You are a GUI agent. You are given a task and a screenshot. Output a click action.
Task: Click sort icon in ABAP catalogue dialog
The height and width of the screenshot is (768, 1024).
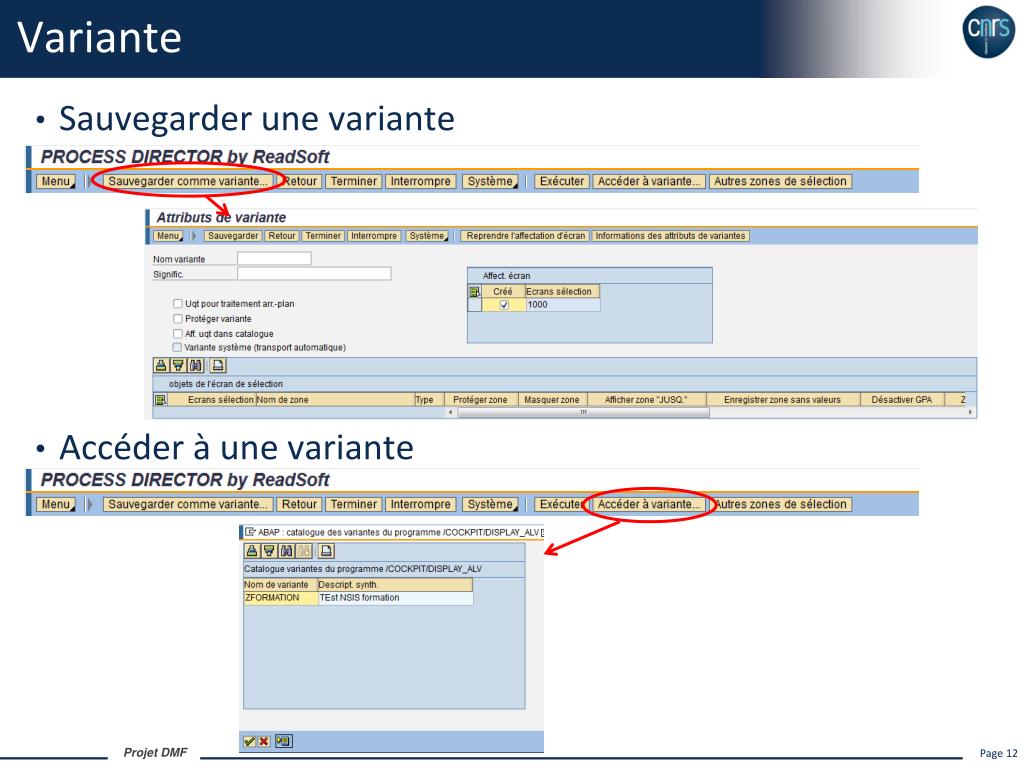pos(251,551)
